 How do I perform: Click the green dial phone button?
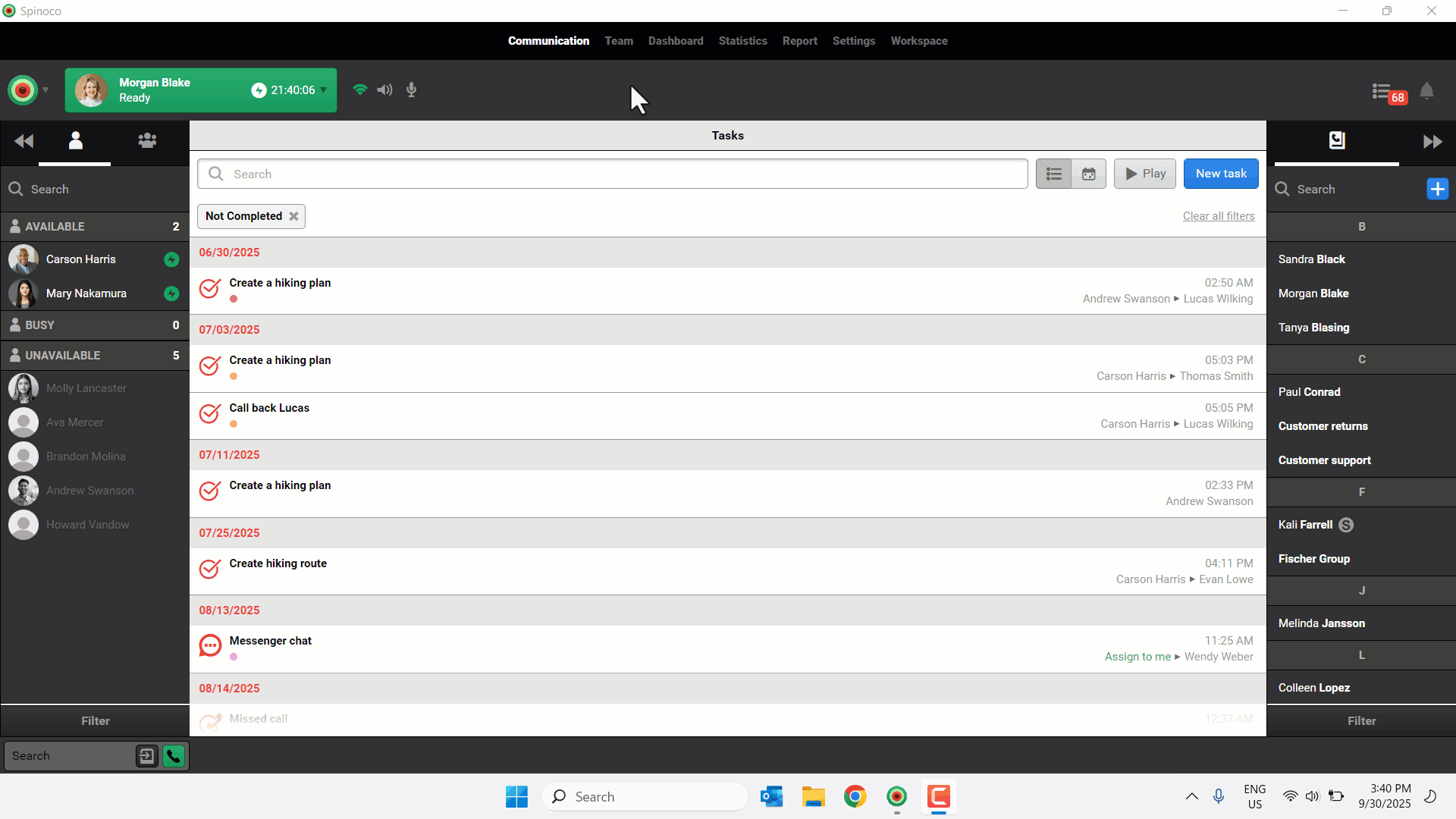(174, 756)
